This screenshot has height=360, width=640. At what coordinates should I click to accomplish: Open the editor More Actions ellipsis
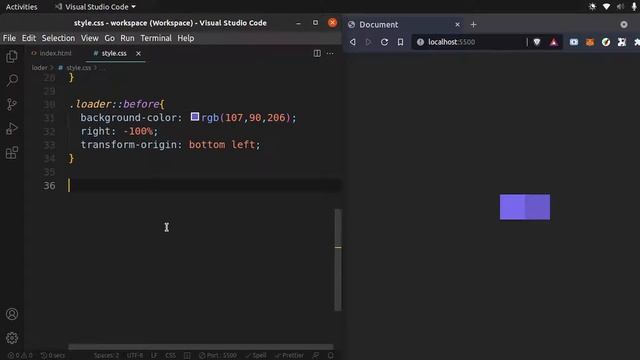[x=330, y=53]
